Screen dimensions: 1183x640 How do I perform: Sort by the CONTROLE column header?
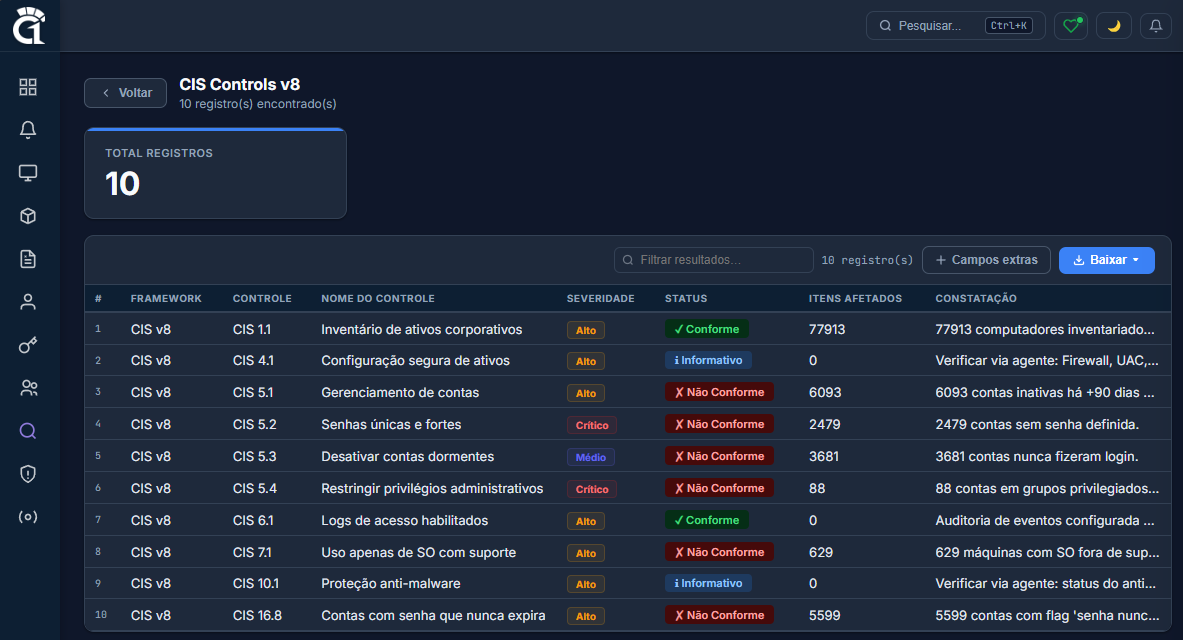(x=262, y=298)
